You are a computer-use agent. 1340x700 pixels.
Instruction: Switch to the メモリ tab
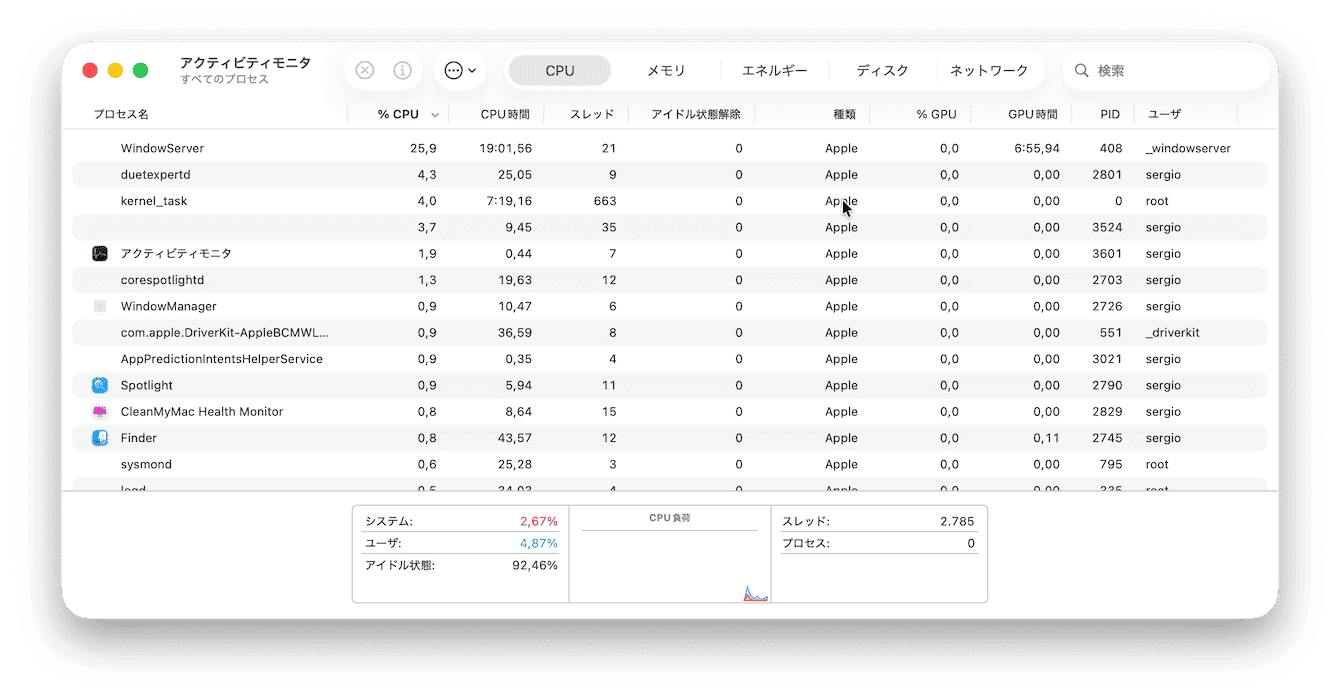coord(666,71)
